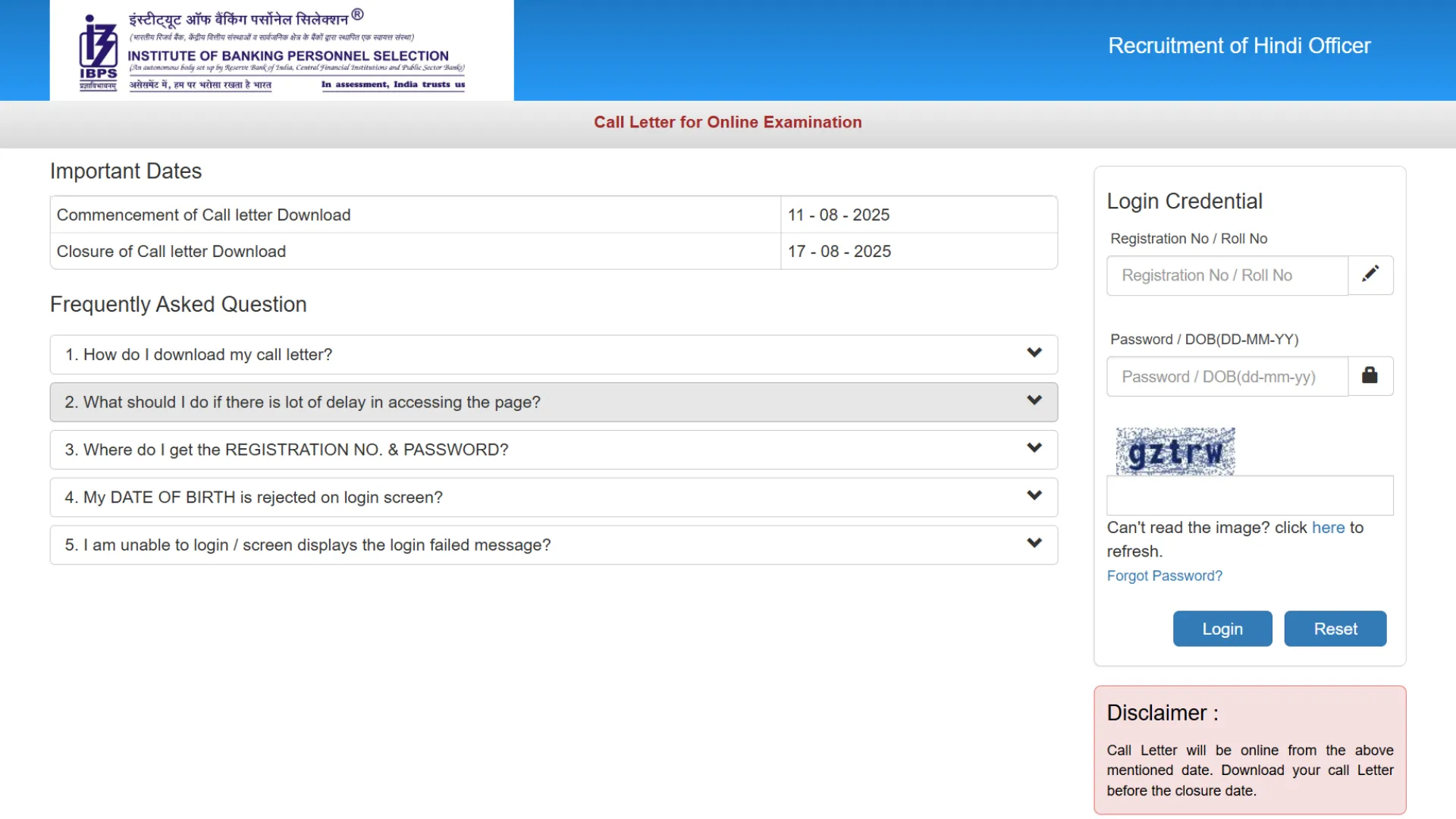The width and height of the screenshot is (1456, 819).
Task: Click 'Registration No / Roll No' label above field
Action: pos(1188,238)
